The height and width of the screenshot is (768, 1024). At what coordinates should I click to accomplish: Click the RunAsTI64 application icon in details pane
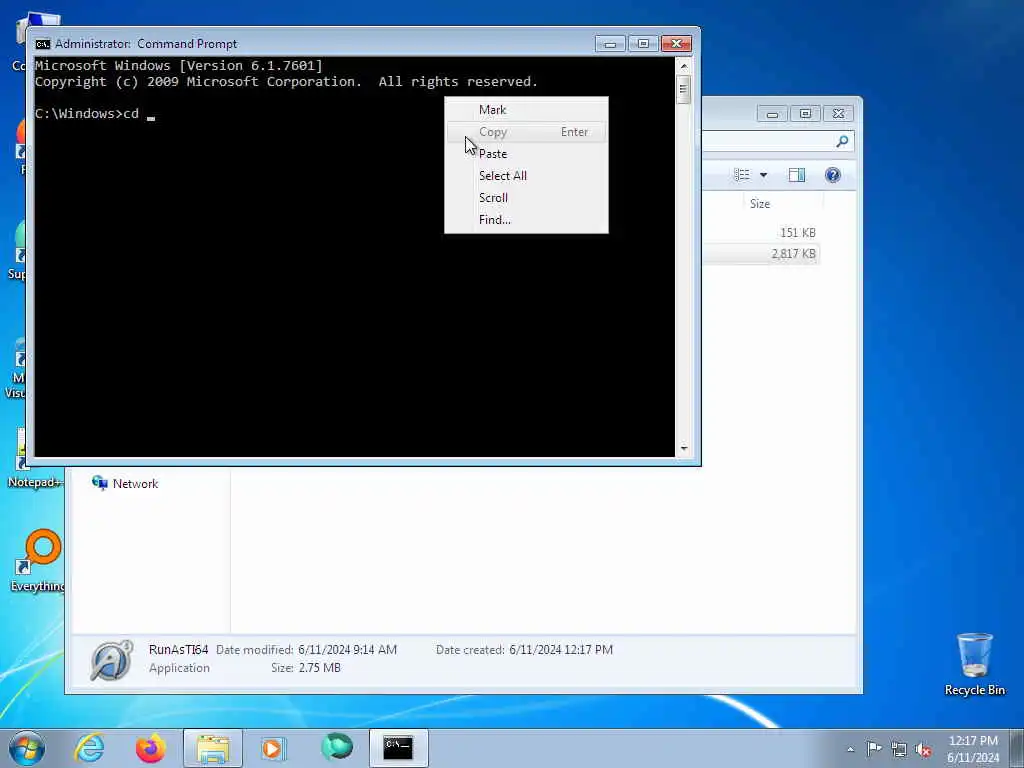tap(112, 660)
